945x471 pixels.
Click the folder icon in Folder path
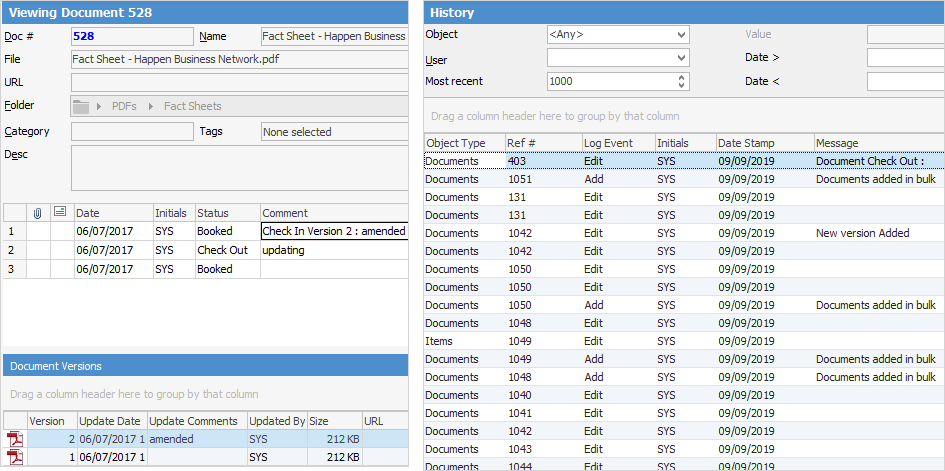click(x=82, y=106)
